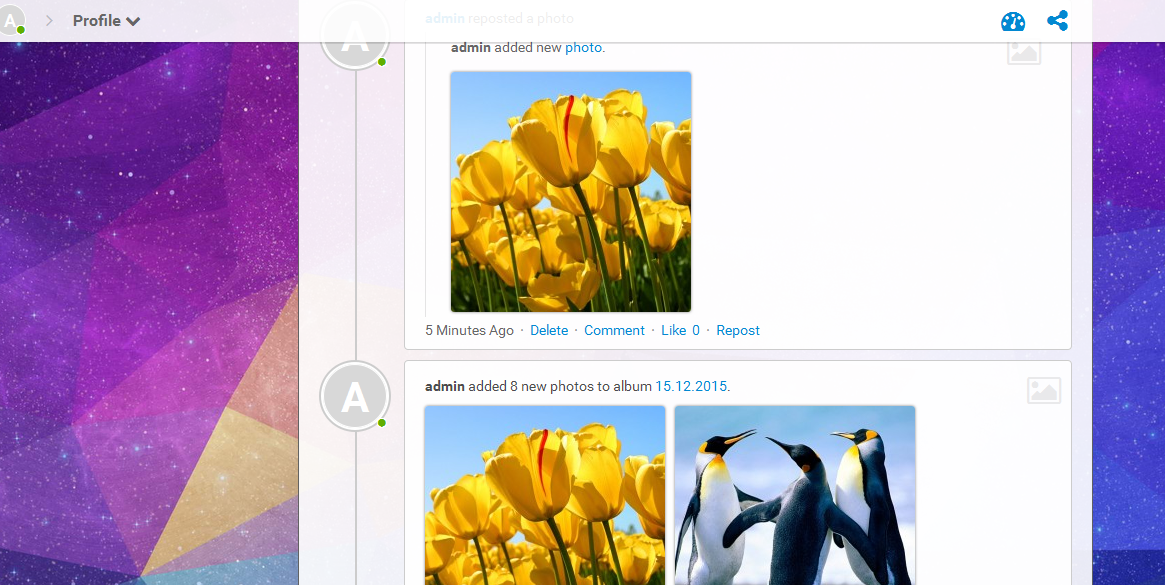Screen dimensions: 1165x585
Task: Click admin name in the album post
Action: point(445,386)
